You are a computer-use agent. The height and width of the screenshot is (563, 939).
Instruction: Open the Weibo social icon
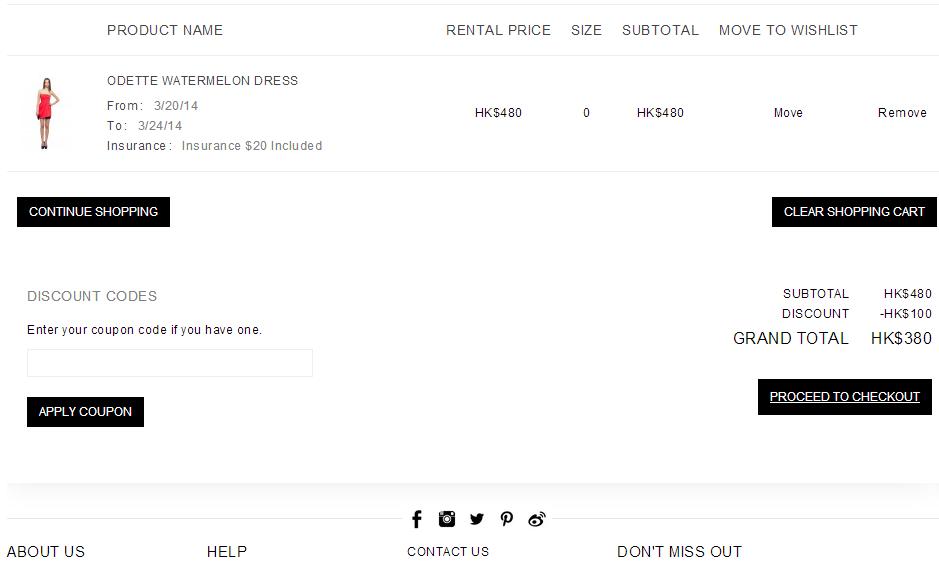pyautogui.click(x=537, y=519)
